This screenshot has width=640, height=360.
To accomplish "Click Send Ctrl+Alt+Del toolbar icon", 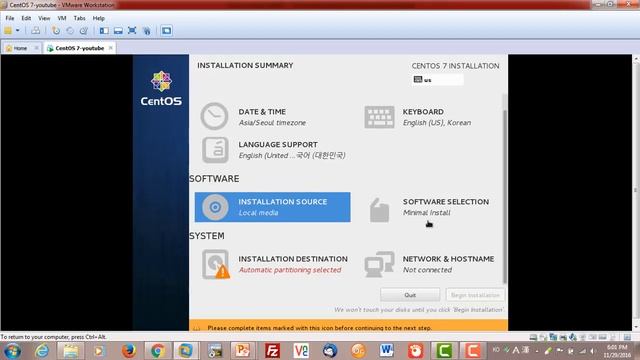I will point(36,31).
